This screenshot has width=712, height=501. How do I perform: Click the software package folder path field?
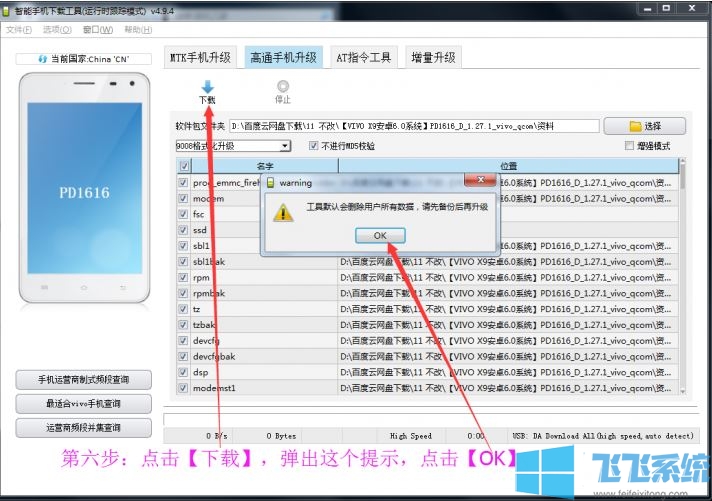[x=414, y=126]
